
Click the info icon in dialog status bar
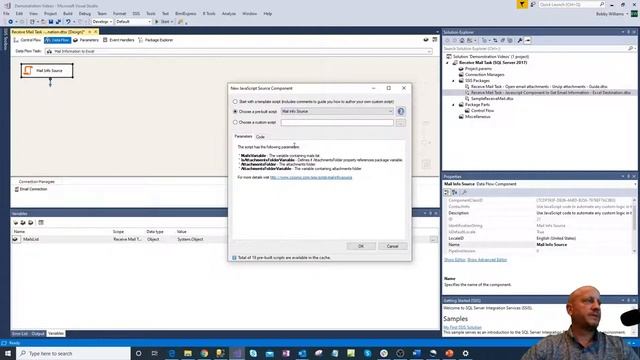point(234,258)
